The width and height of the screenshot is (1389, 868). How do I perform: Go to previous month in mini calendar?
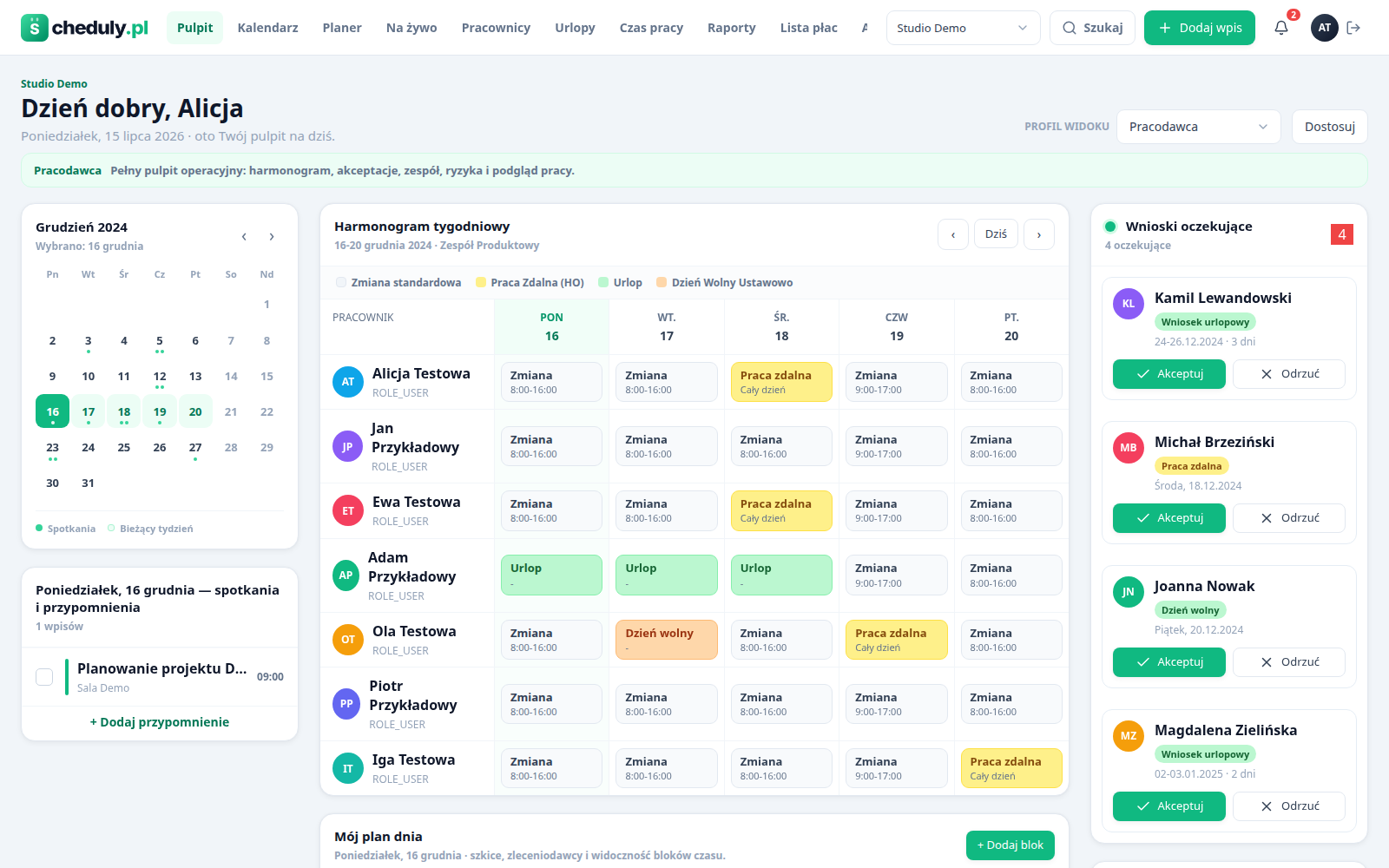click(244, 236)
